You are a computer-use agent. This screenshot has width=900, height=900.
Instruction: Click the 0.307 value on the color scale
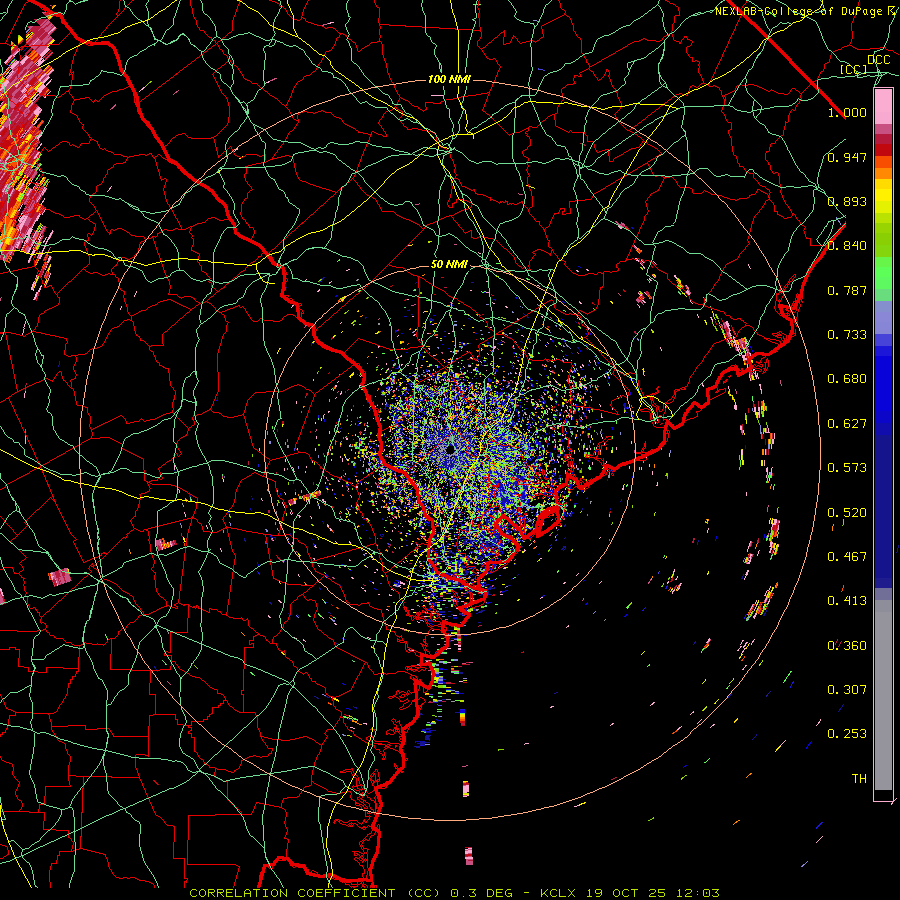[847, 690]
